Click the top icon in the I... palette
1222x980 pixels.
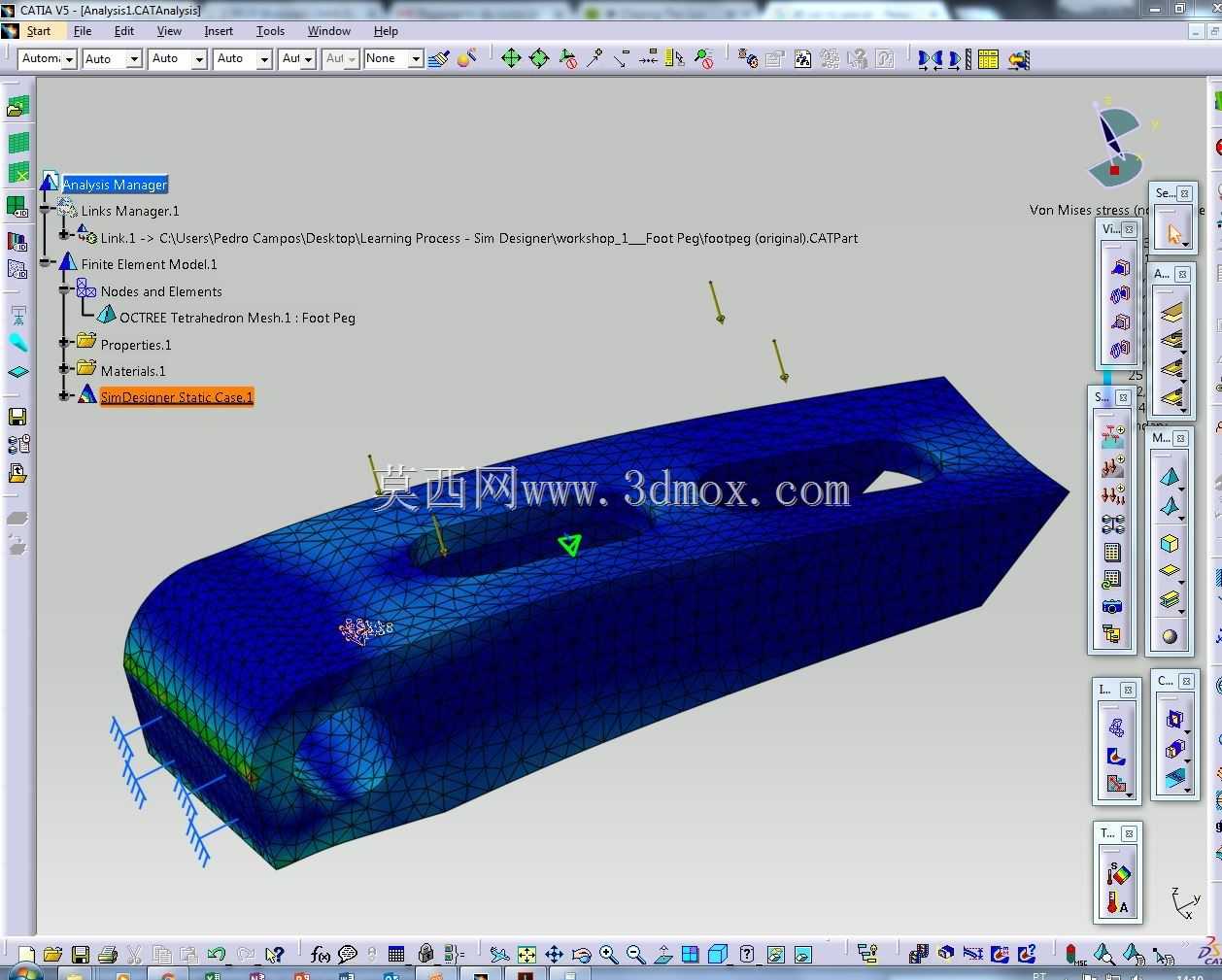1116,727
